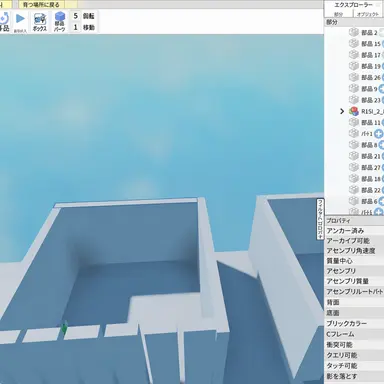Screen dimensions: 384x384
Task: Select the アンカー済み property row
Action: tap(354, 231)
